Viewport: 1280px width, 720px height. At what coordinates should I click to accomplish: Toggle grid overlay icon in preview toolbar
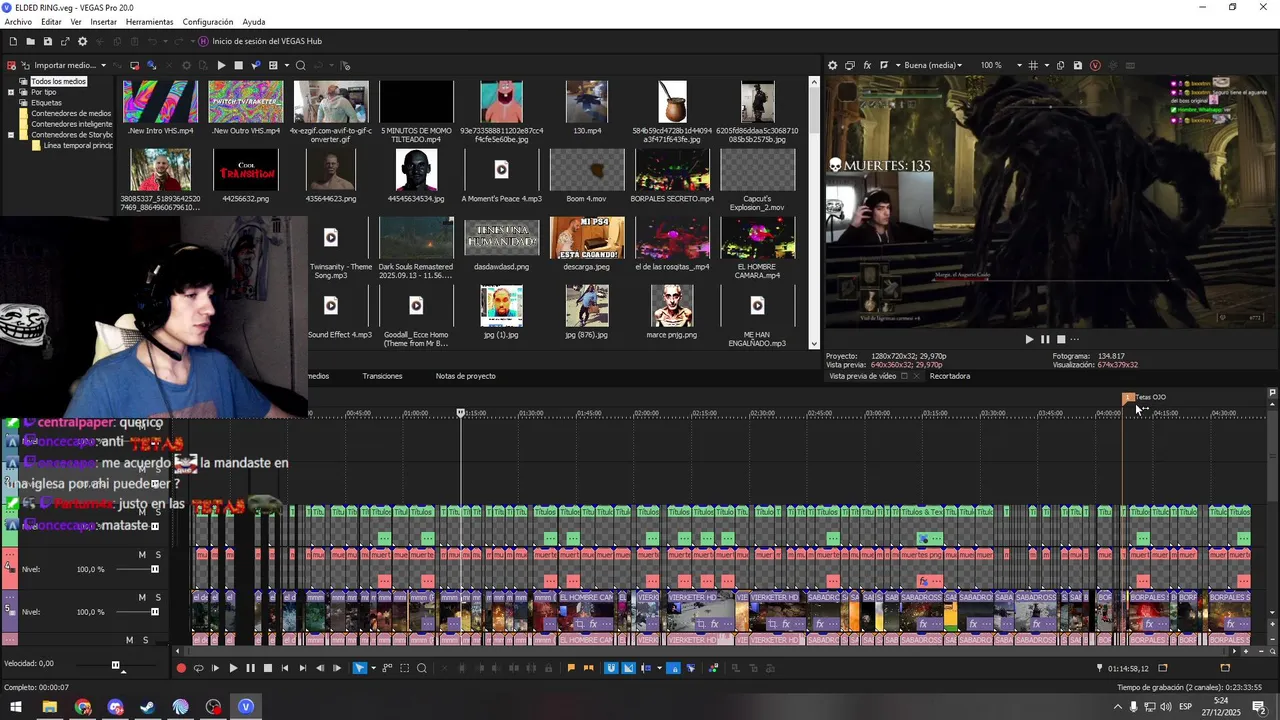(x=1033, y=65)
